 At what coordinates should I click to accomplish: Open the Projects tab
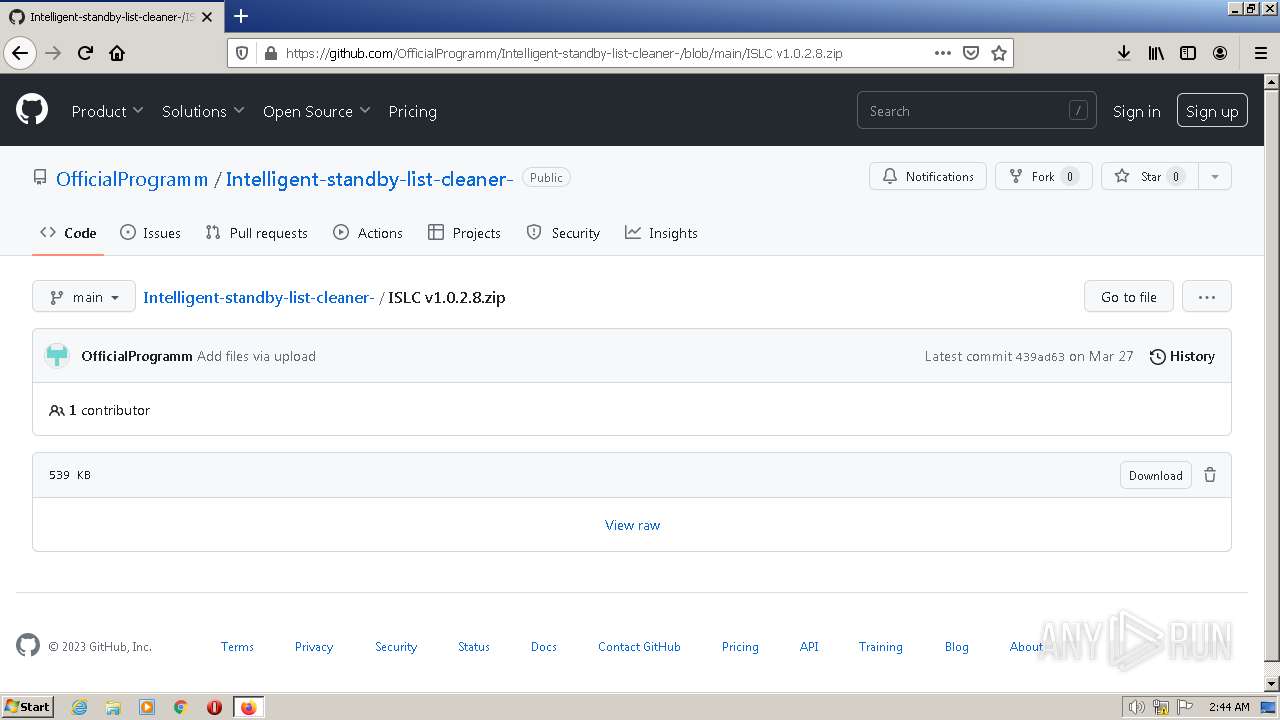tap(464, 233)
